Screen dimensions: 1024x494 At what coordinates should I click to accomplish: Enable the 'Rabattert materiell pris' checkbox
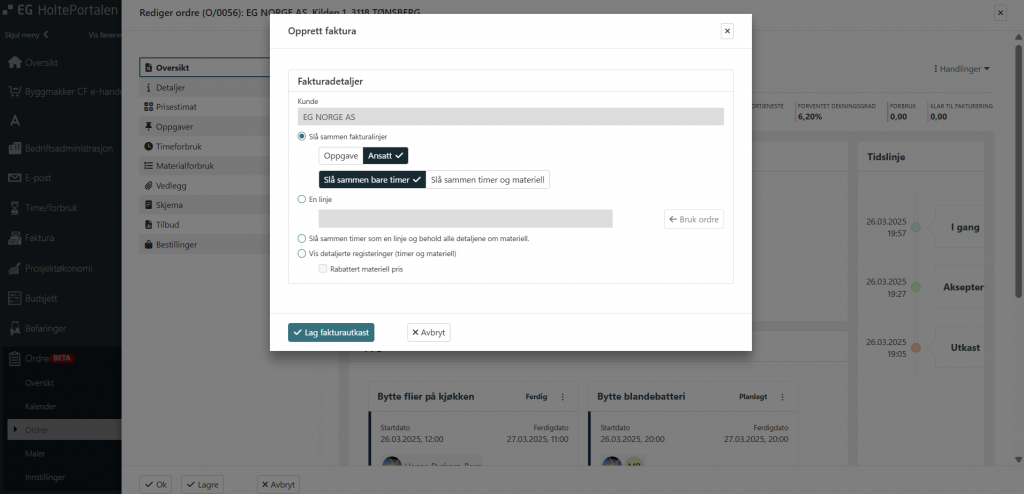[x=322, y=269]
